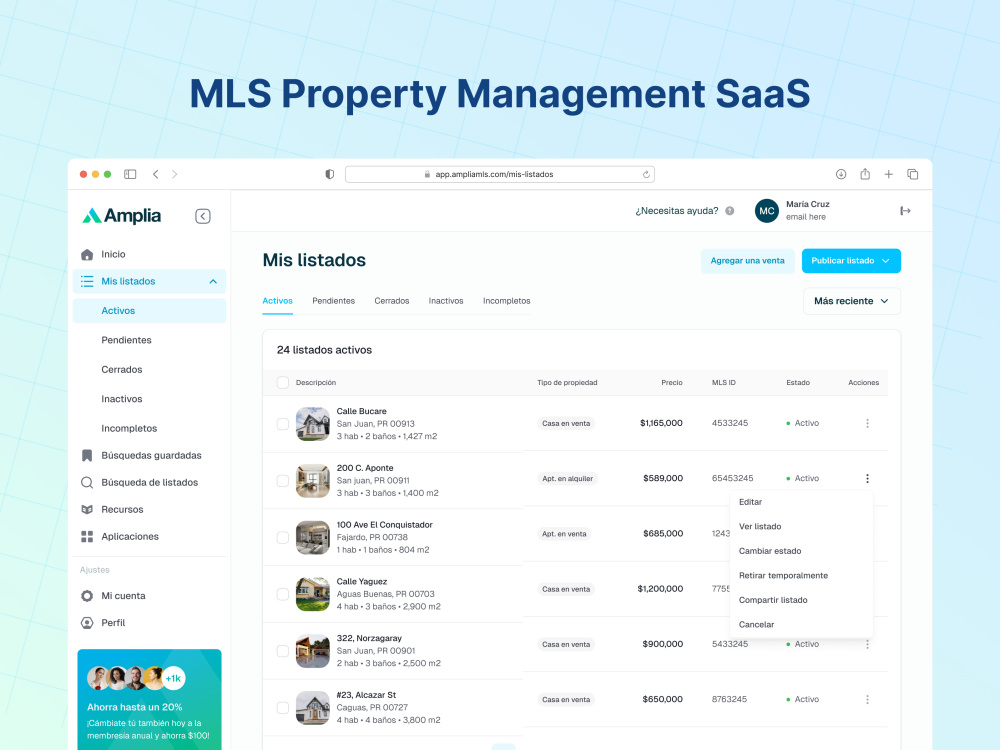
Task: Select the Activos tab
Action: click(277, 301)
